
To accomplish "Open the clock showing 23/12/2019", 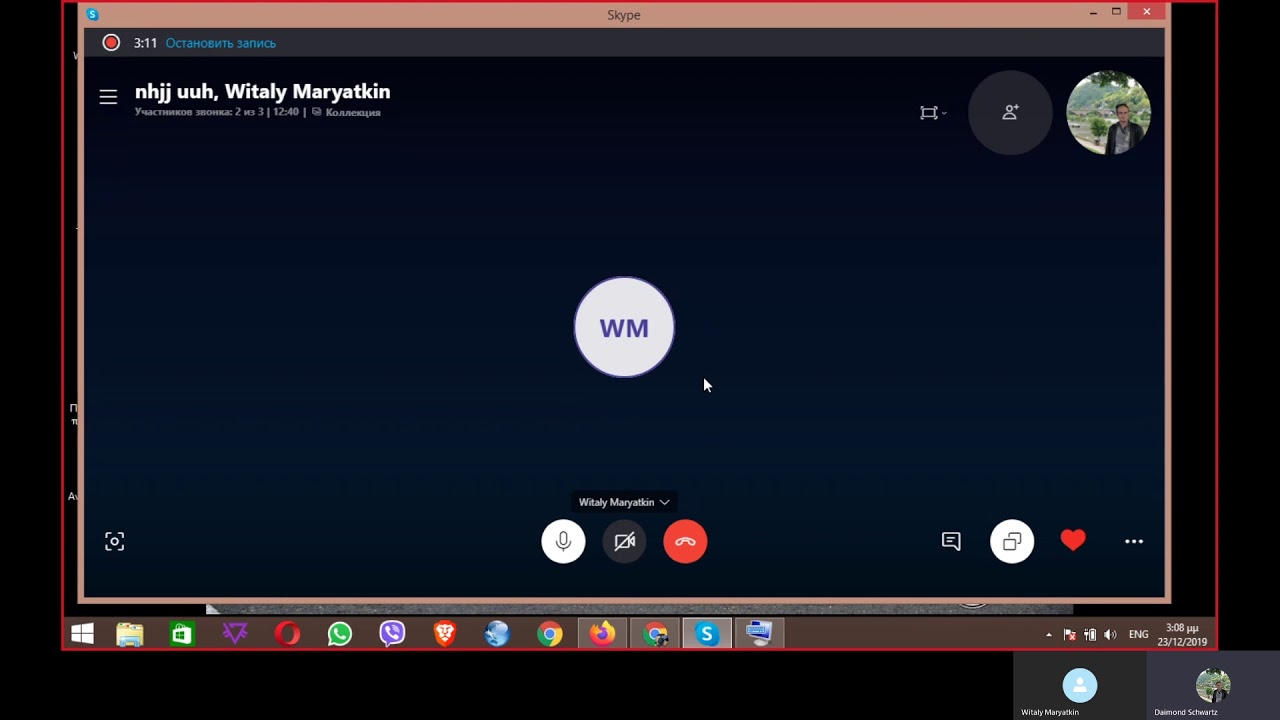I will (1182, 635).
